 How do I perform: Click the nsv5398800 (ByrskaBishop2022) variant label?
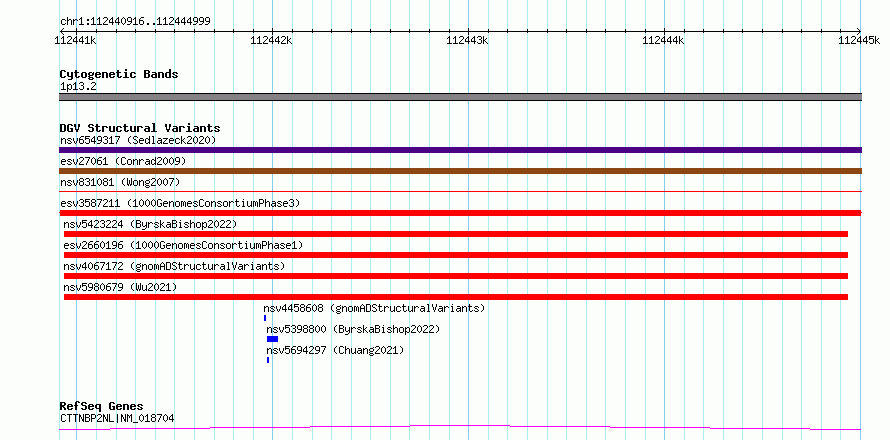[353, 329]
